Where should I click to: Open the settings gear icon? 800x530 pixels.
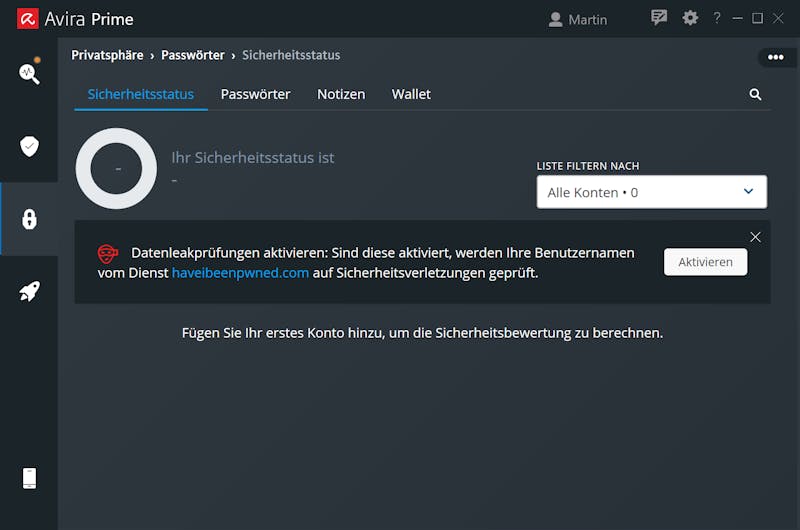[690, 18]
